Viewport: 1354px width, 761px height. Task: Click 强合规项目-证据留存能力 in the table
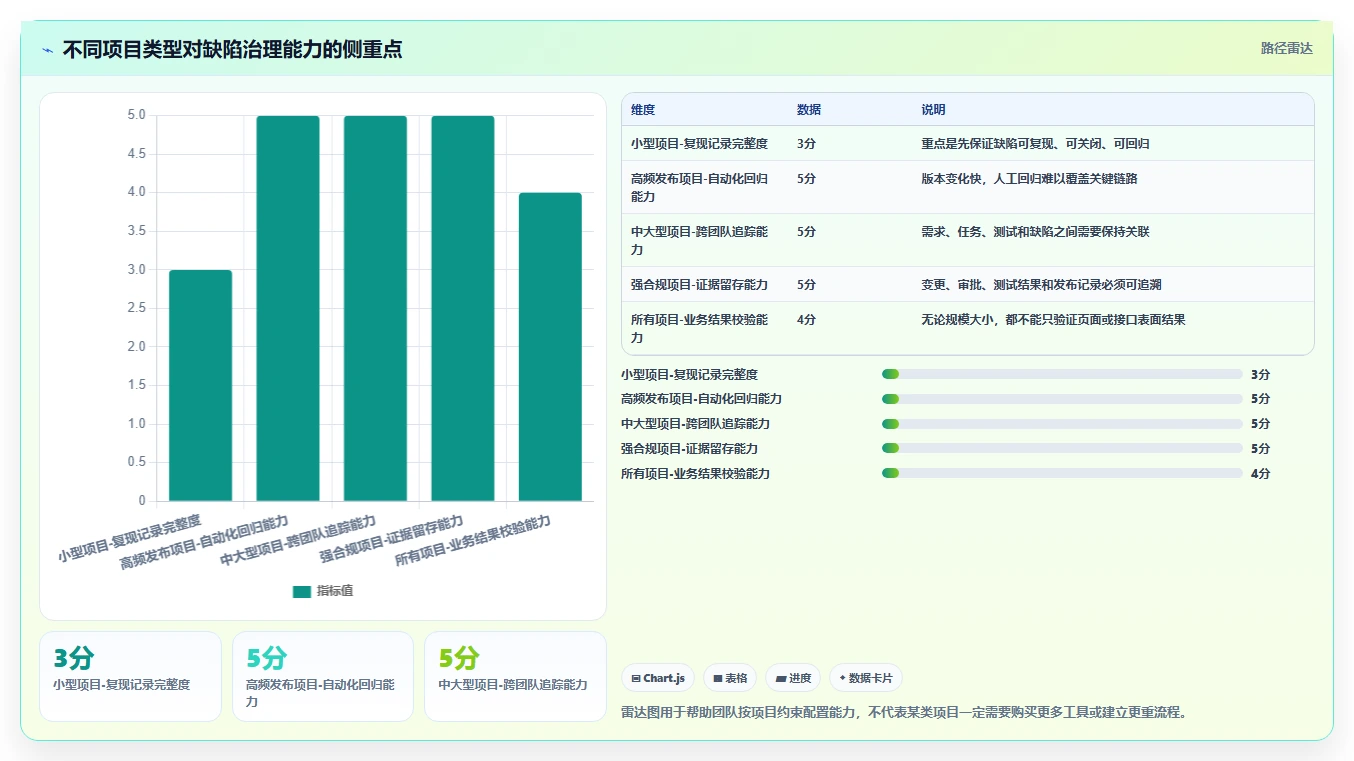699,285
